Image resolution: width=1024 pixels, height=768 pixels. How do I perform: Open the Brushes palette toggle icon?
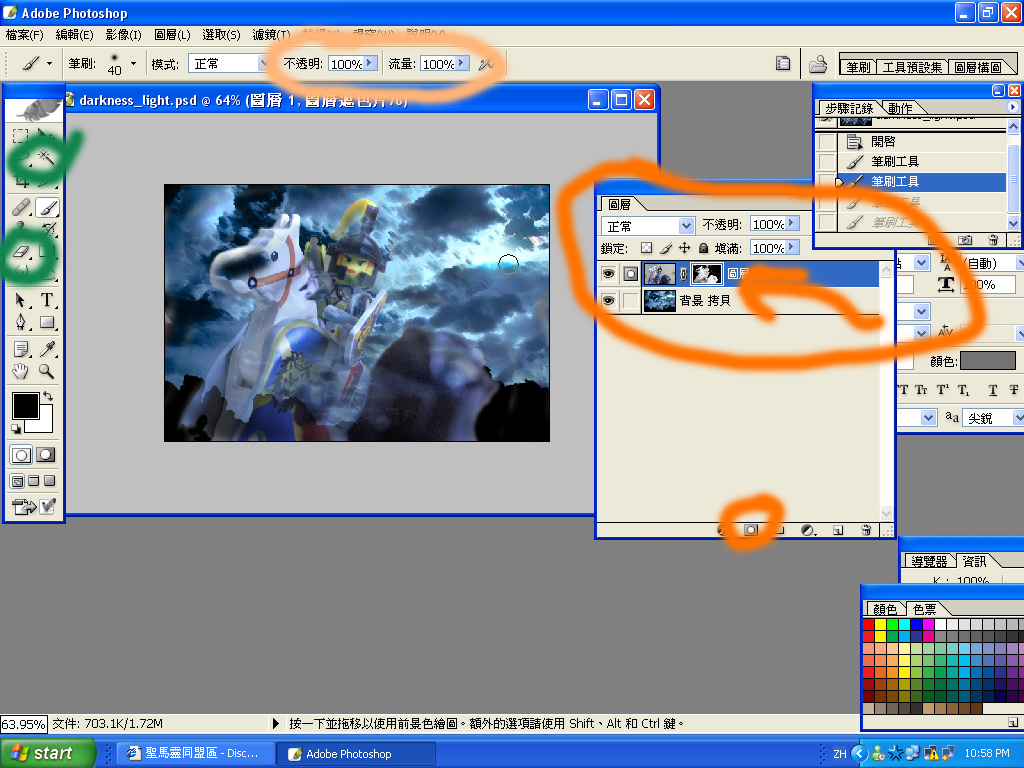[x=783, y=63]
